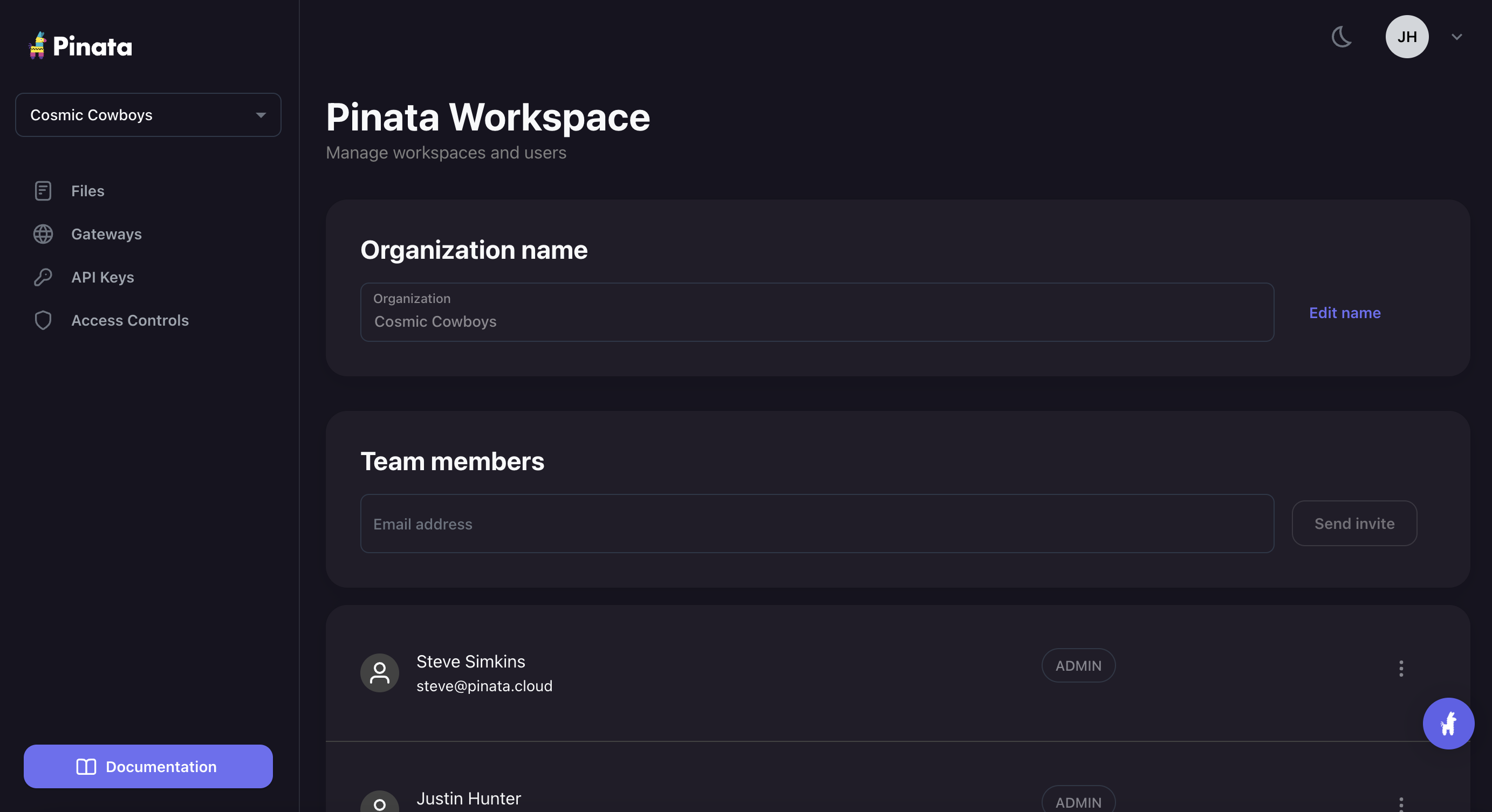This screenshot has width=1492, height=812.
Task: Open options menu for Steve Simkins
Action: point(1401,669)
